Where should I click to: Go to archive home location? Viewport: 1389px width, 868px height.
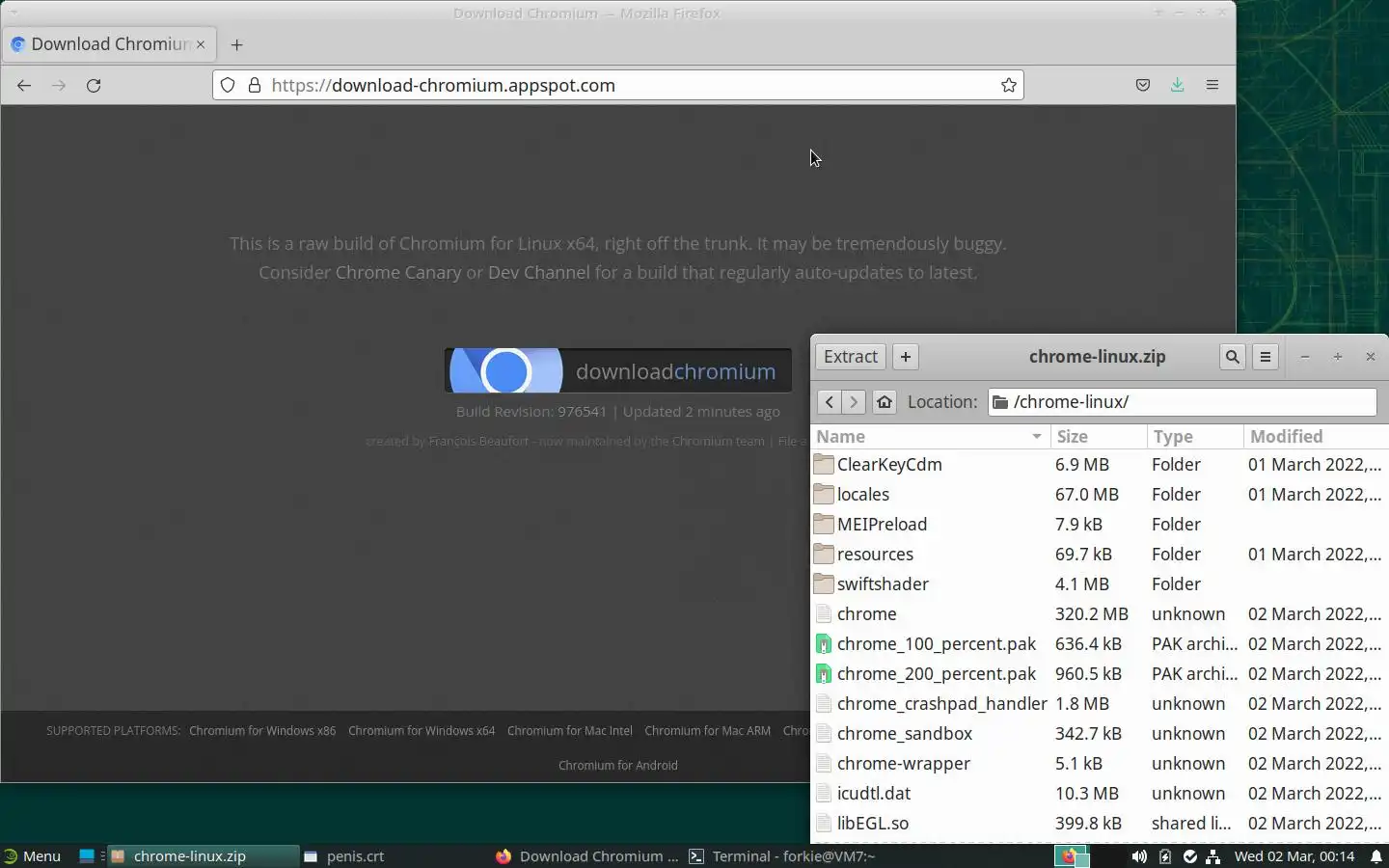pos(885,401)
